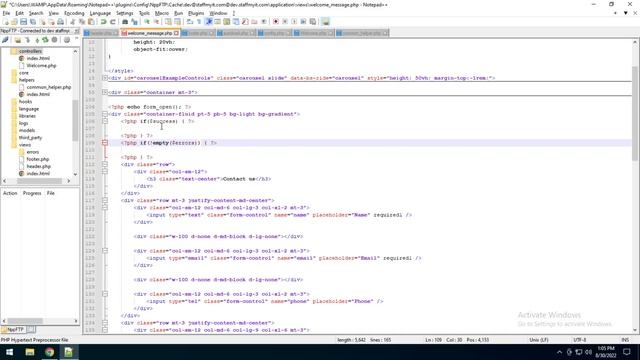Screen dimensions: 640x360
Task: Click the Paste toolbar icon
Action: [x=91, y=22]
